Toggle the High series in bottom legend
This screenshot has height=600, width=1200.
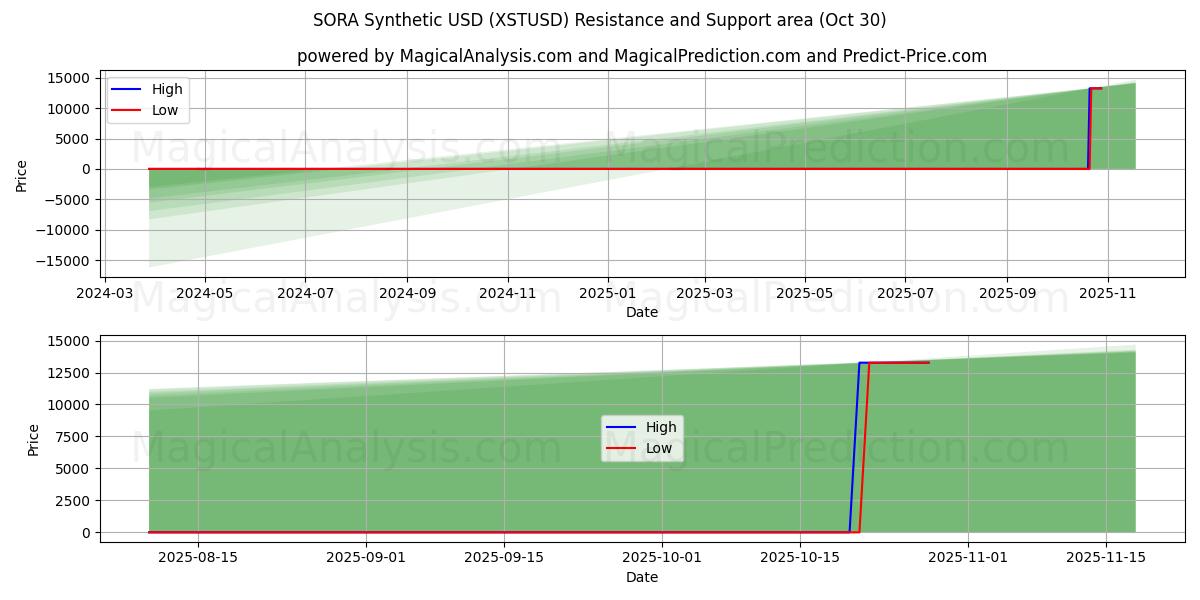tap(660, 426)
